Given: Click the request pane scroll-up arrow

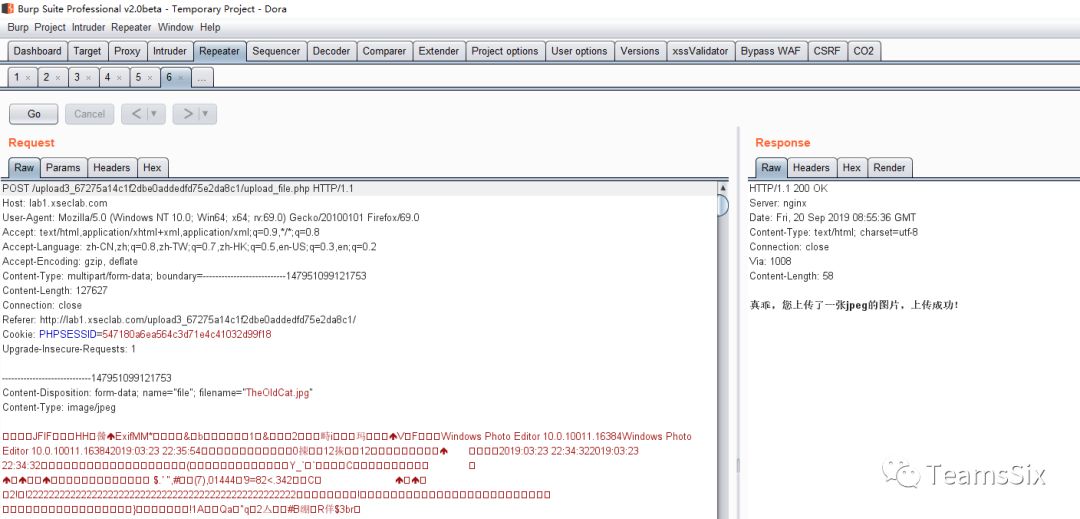Looking at the screenshot, I should (x=723, y=188).
